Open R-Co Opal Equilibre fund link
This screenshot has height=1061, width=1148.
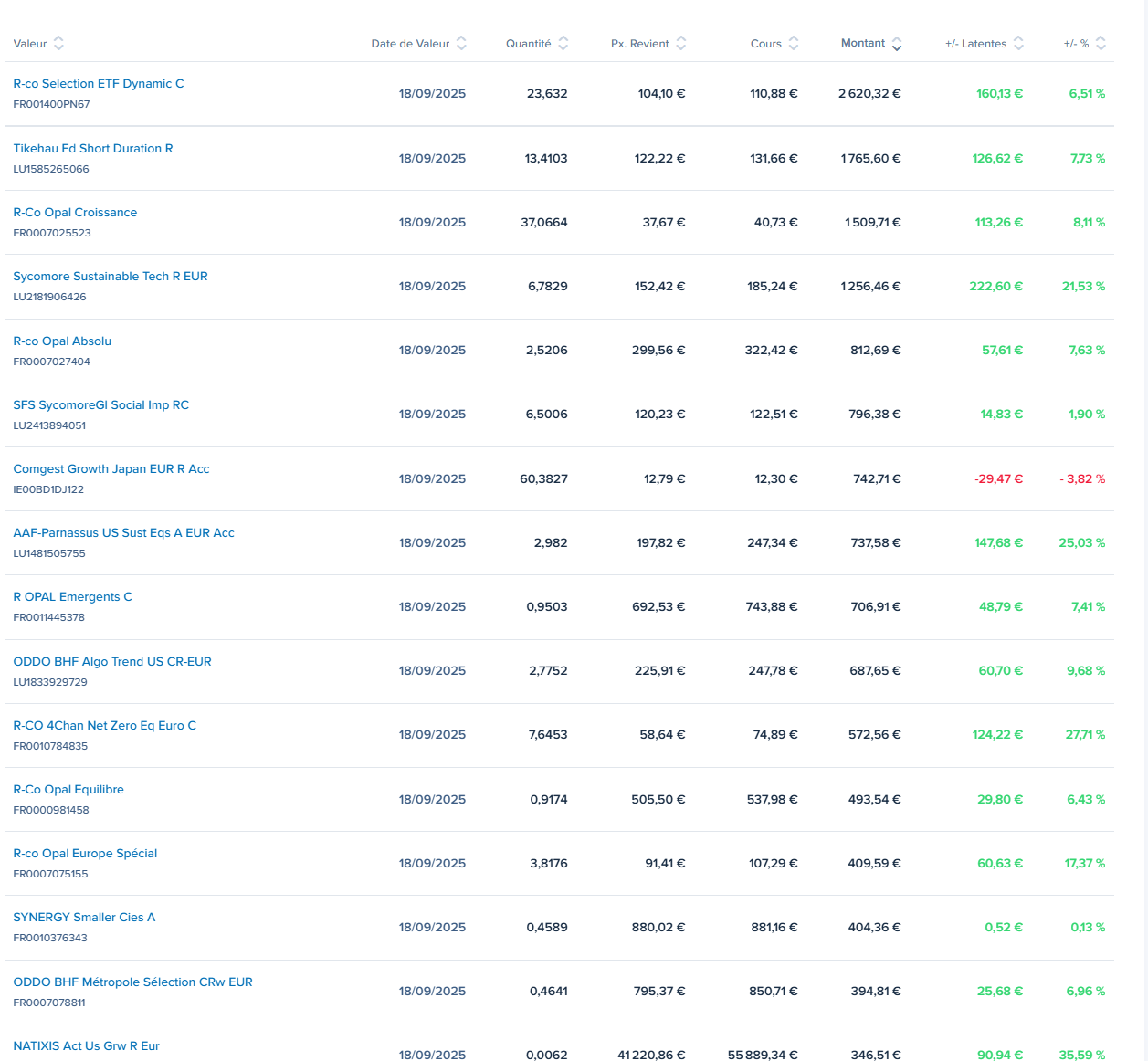[68, 789]
